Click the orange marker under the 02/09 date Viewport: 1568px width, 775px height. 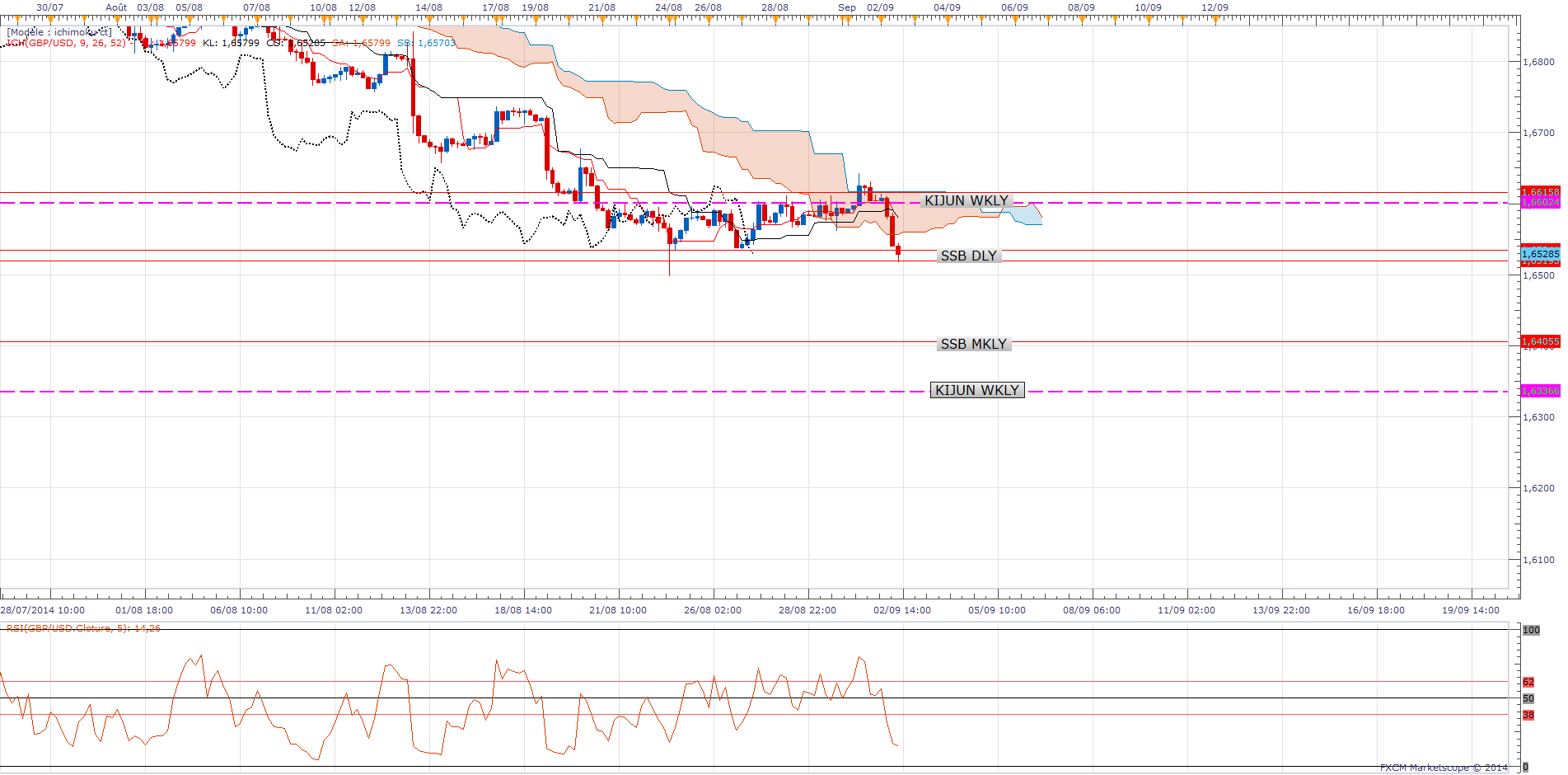pyautogui.click(x=880, y=19)
